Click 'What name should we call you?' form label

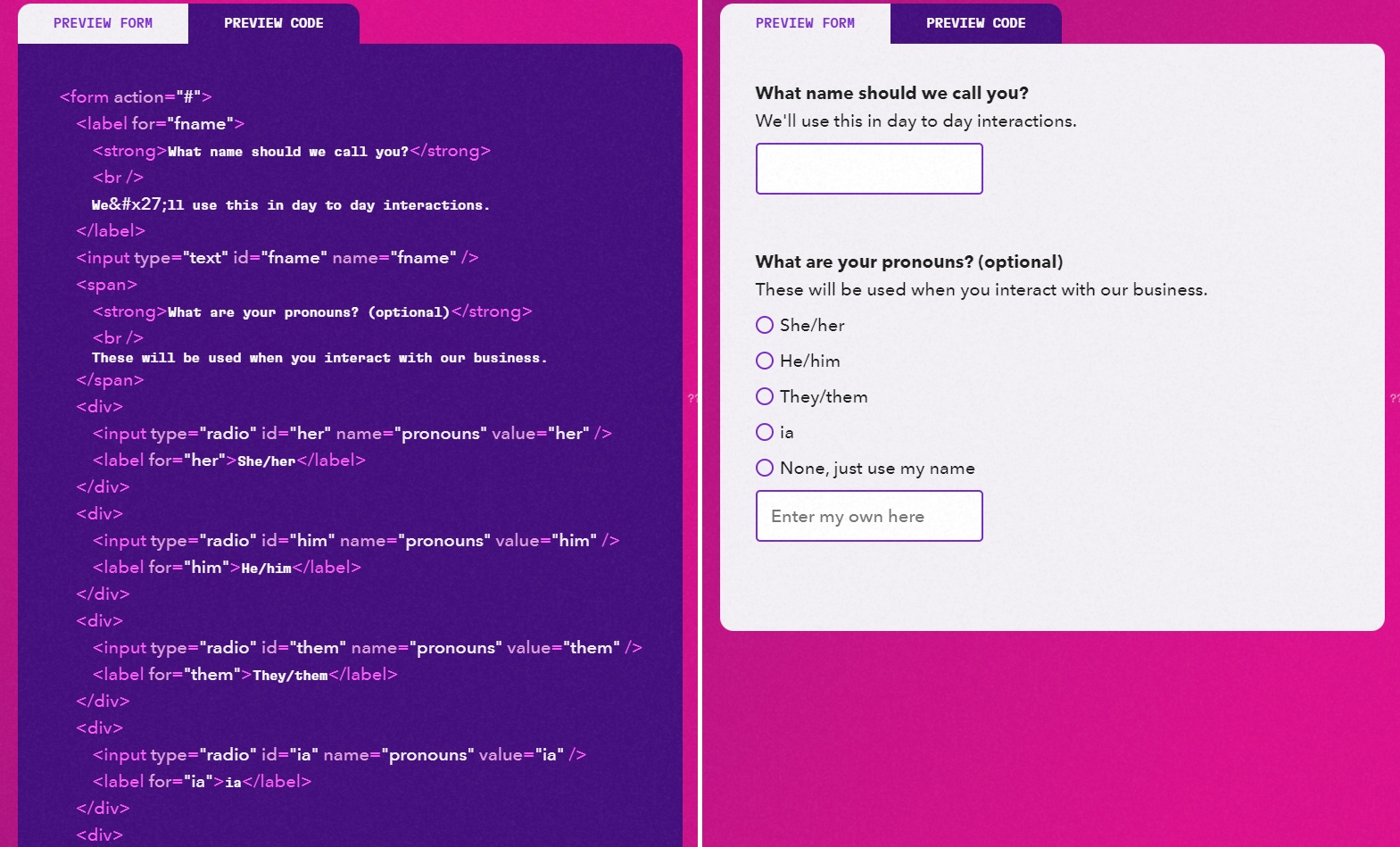(x=891, y=93)
